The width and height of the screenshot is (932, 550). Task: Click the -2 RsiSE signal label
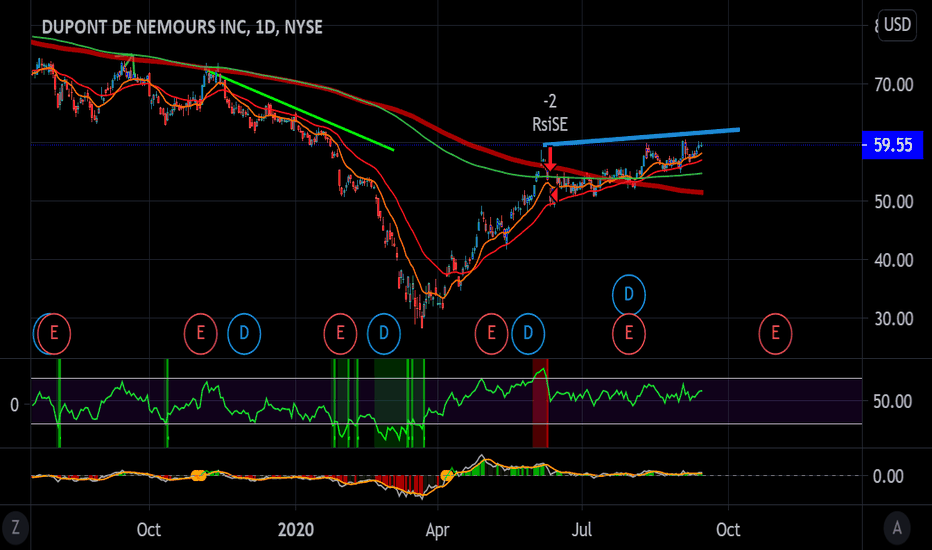tap(550, 112)
